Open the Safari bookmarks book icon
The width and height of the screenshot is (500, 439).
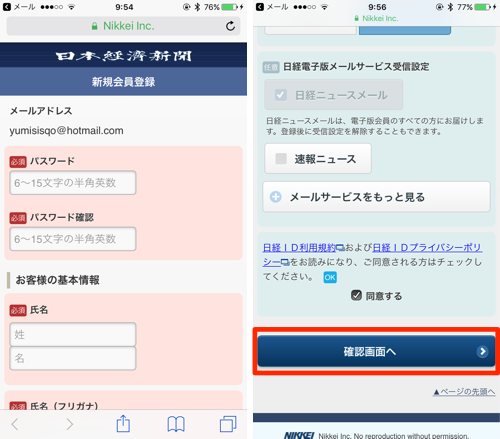click(x=176, y=424)
